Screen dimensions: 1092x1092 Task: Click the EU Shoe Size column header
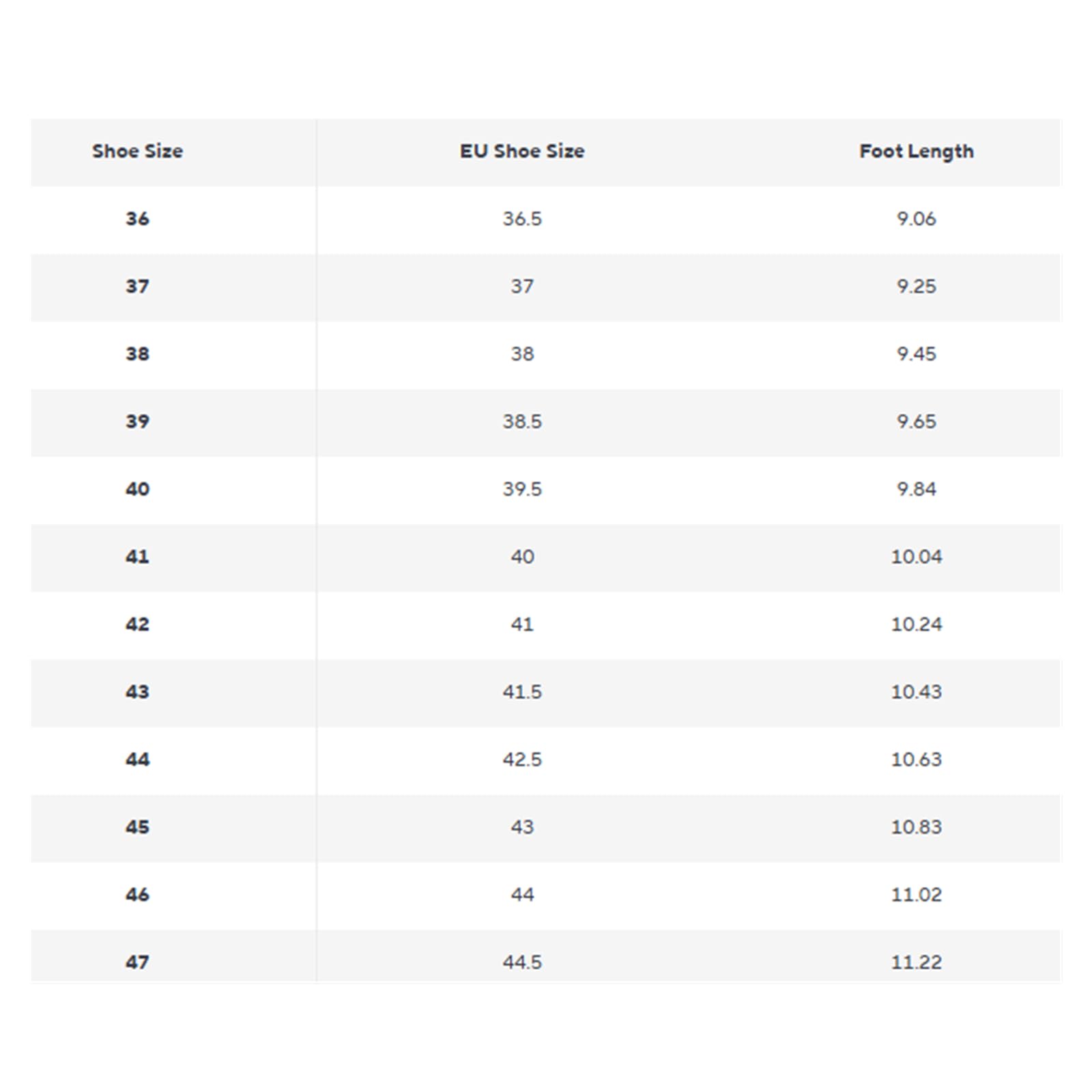[522, 151]
